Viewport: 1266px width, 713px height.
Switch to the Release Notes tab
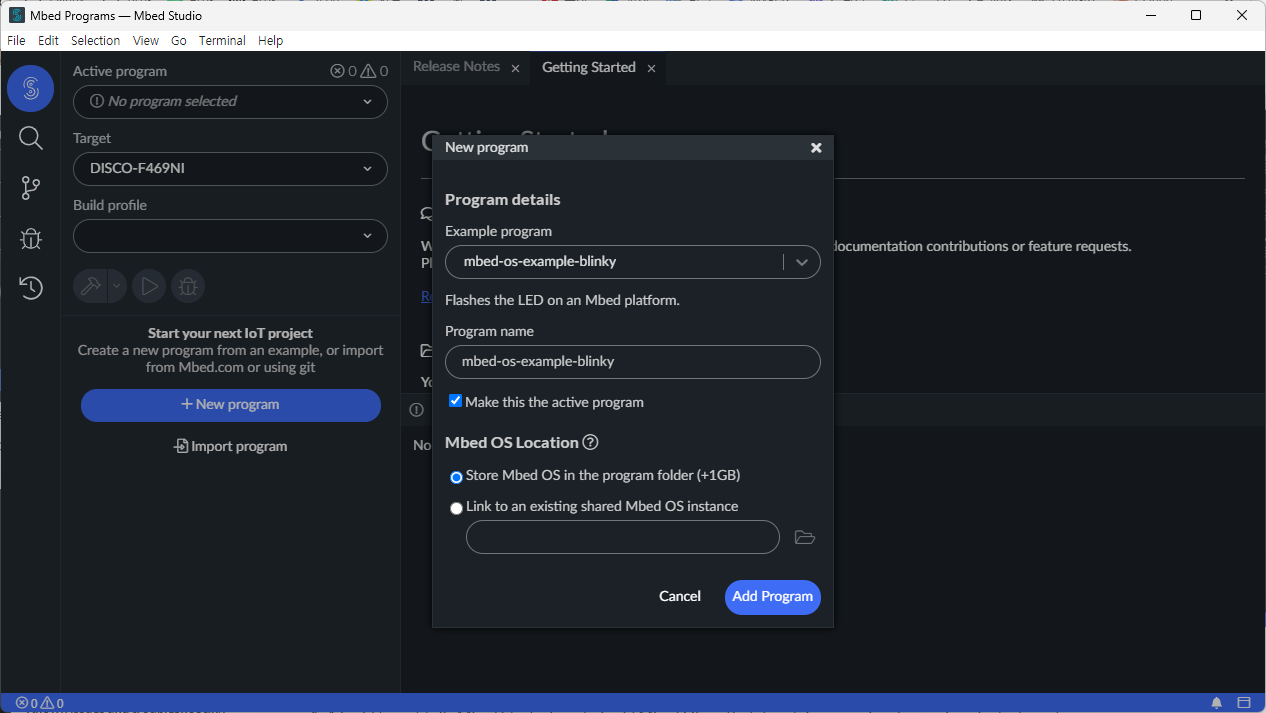456,67
